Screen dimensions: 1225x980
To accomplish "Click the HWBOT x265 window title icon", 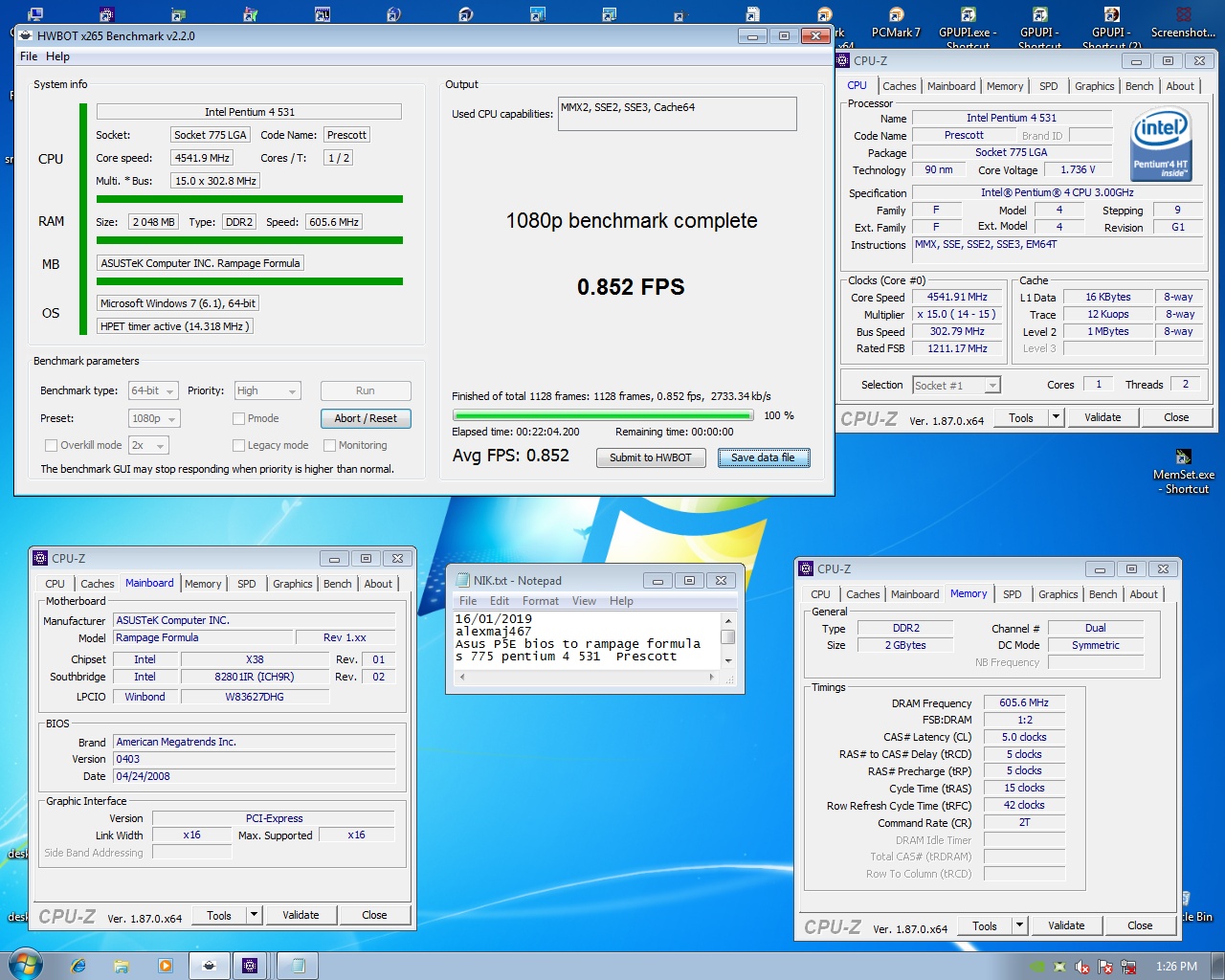I will [x=26, y=35].
